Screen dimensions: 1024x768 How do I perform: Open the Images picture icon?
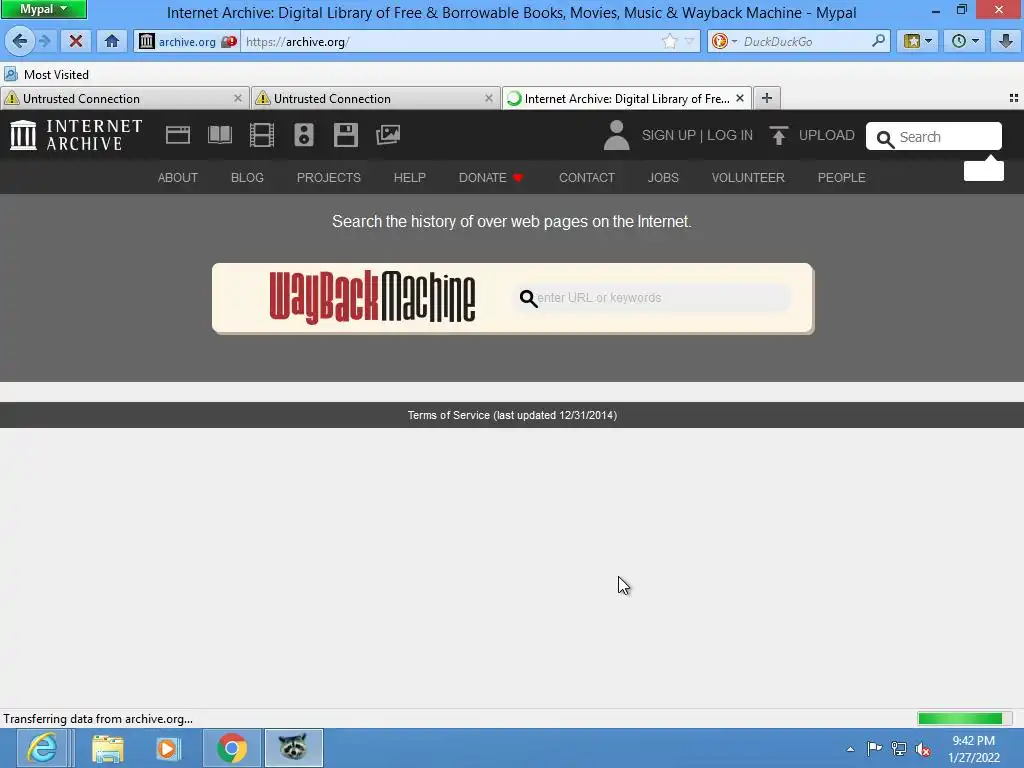[388, 135]
